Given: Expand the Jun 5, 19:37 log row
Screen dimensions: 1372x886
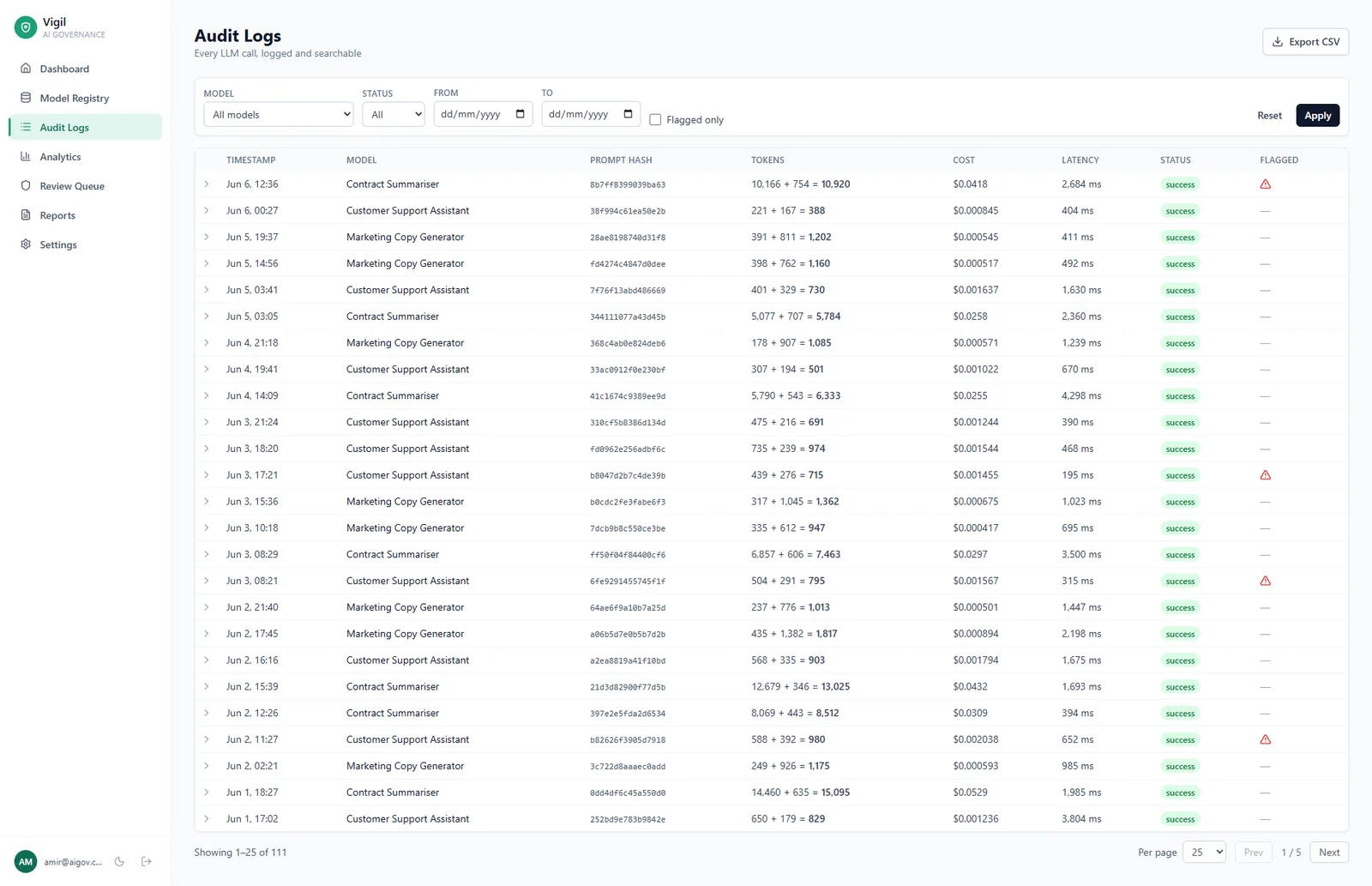Looking at the screenshot, I should pos(207,237).
